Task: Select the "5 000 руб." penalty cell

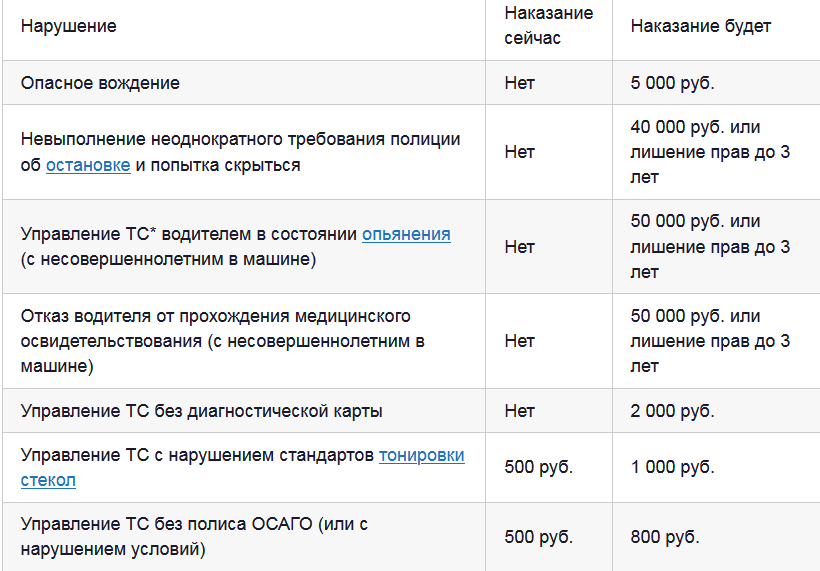Action: (672, 83)
